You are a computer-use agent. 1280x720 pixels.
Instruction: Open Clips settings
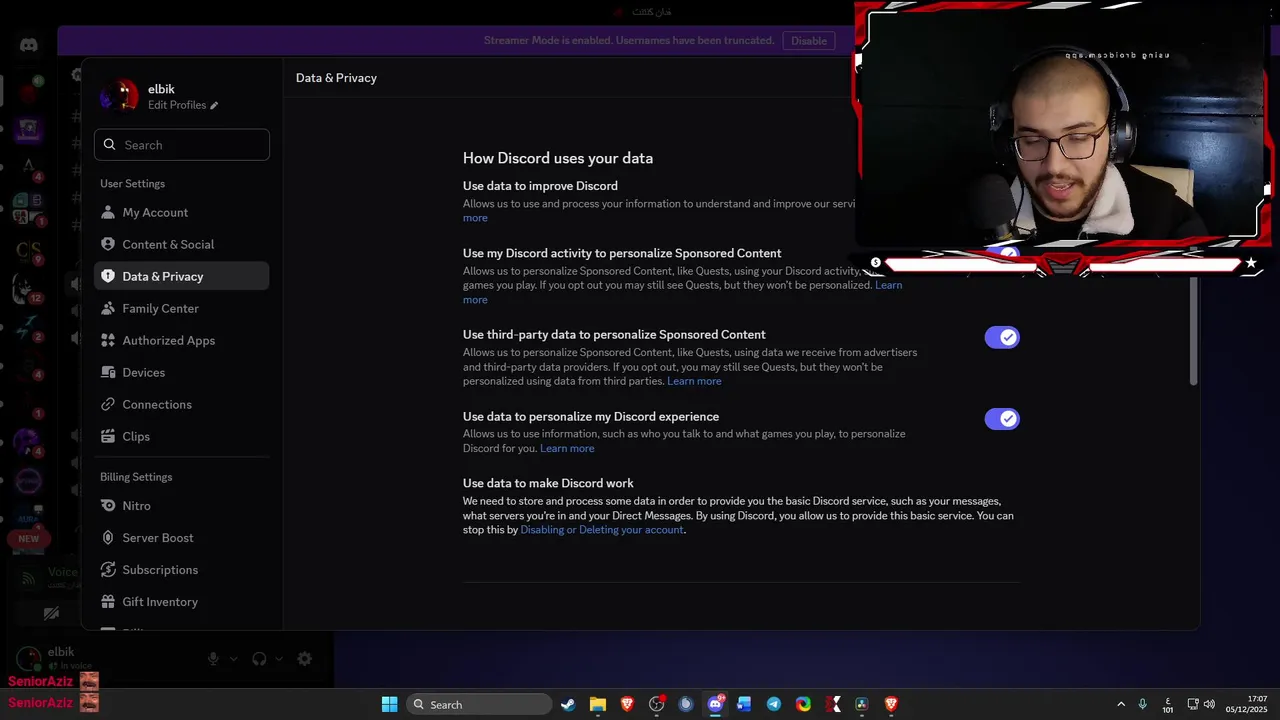181,436
